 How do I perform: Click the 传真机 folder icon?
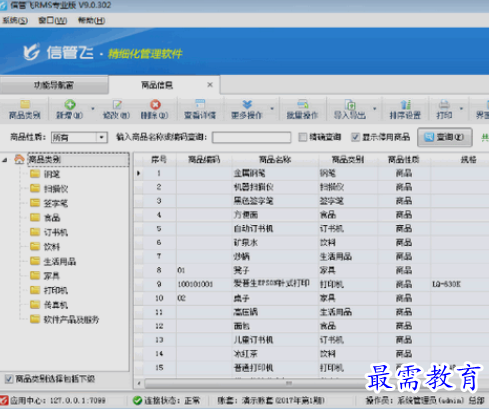pos(35,304)
